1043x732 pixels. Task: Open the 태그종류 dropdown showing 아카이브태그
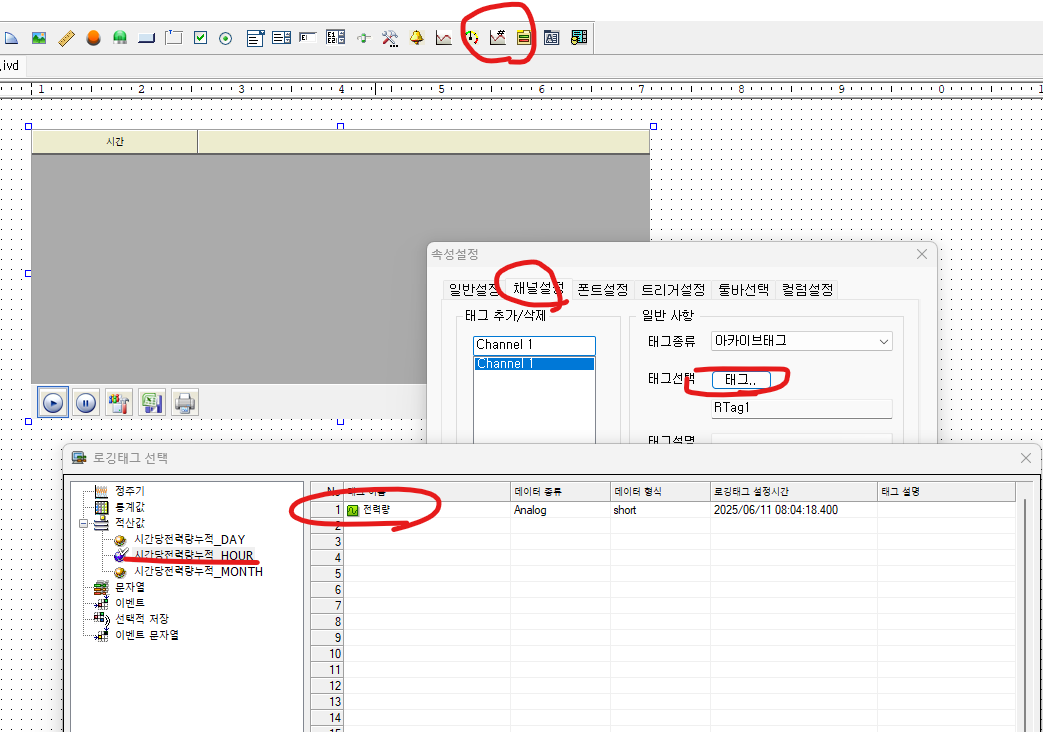coord(884,341)
